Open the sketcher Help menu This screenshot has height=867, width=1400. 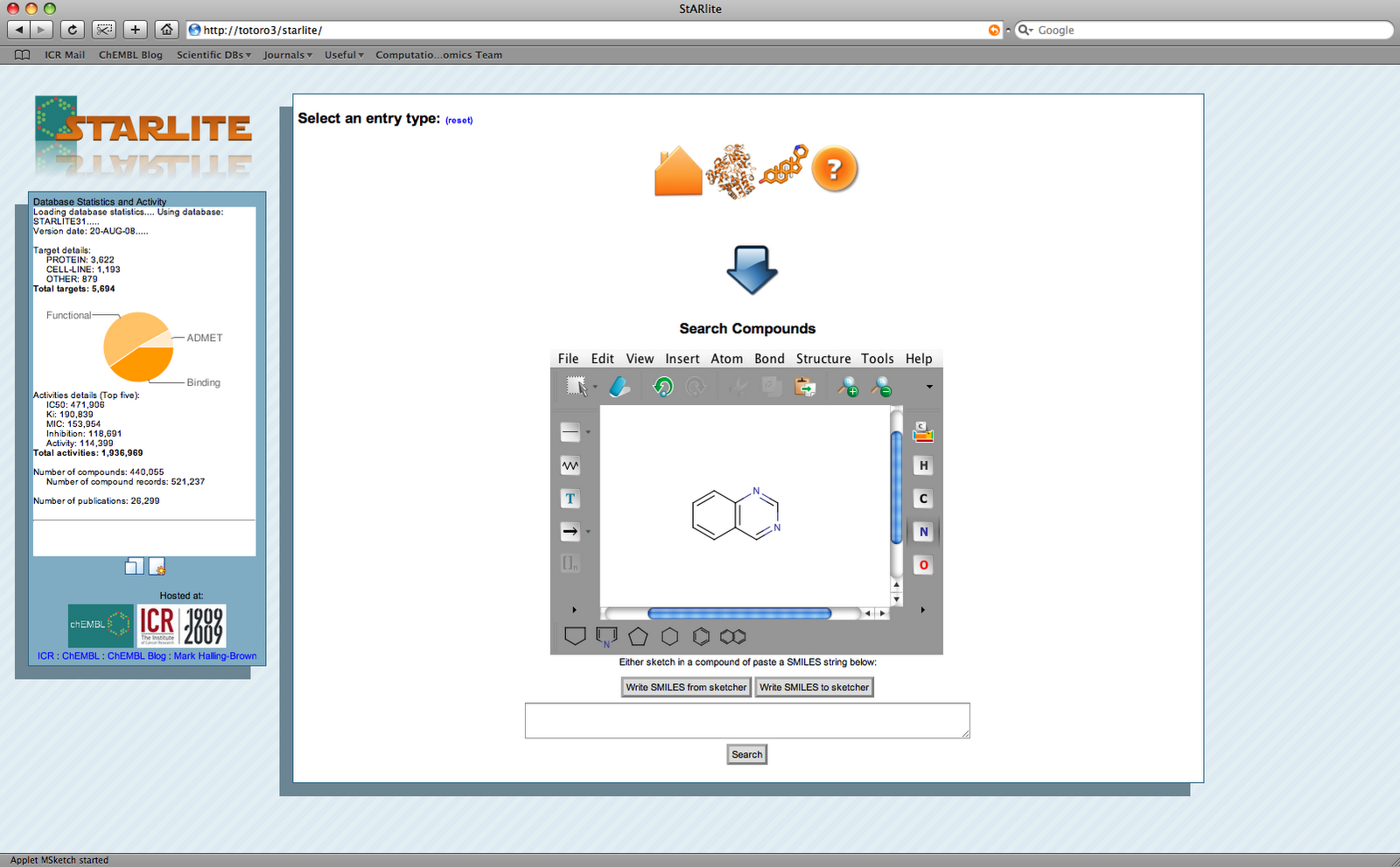[919, 359]
